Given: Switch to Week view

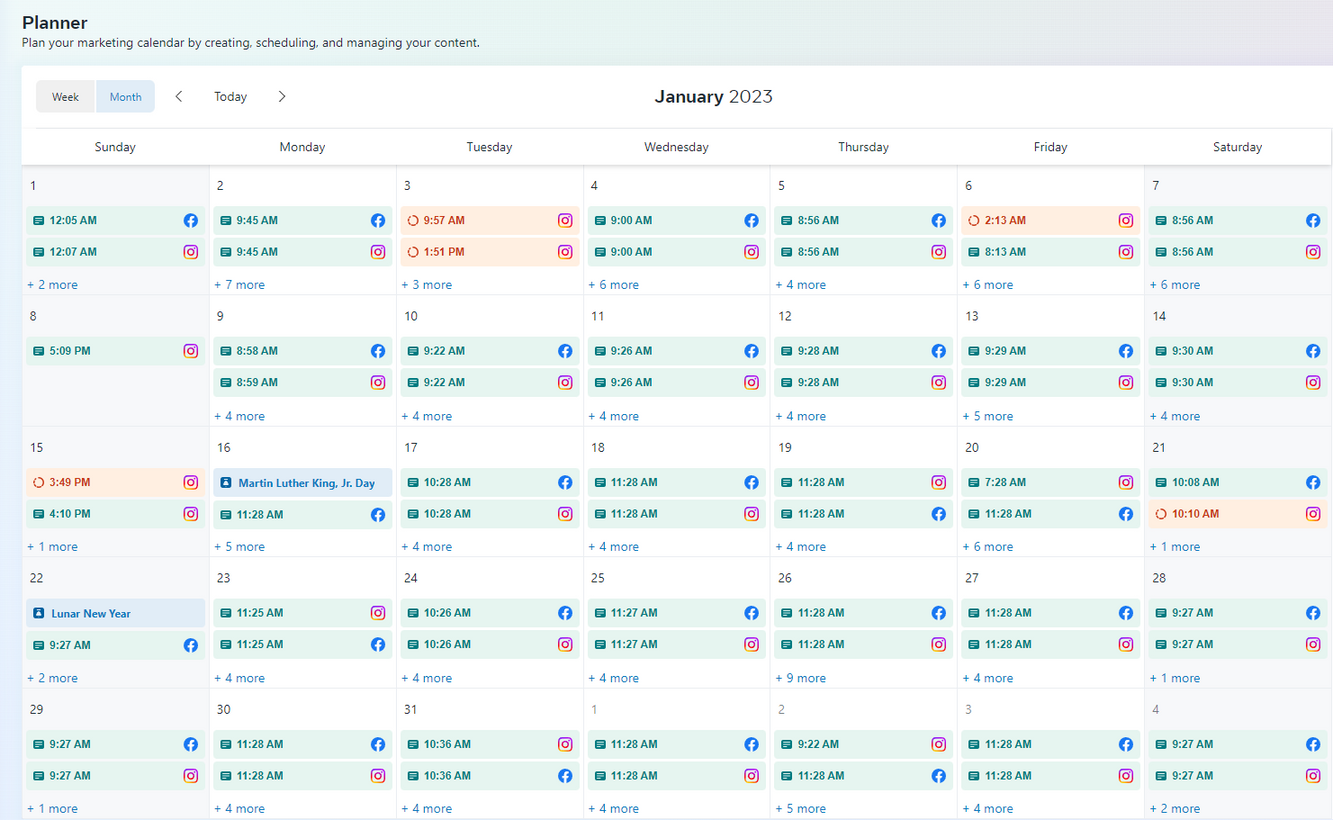Looking at the screenshot, I should pos(66,97).
